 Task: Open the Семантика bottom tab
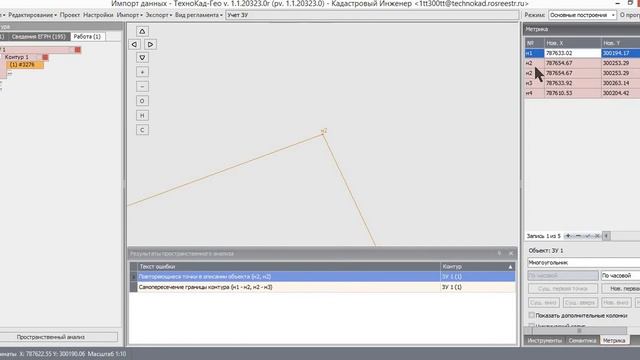coord(582,340)
